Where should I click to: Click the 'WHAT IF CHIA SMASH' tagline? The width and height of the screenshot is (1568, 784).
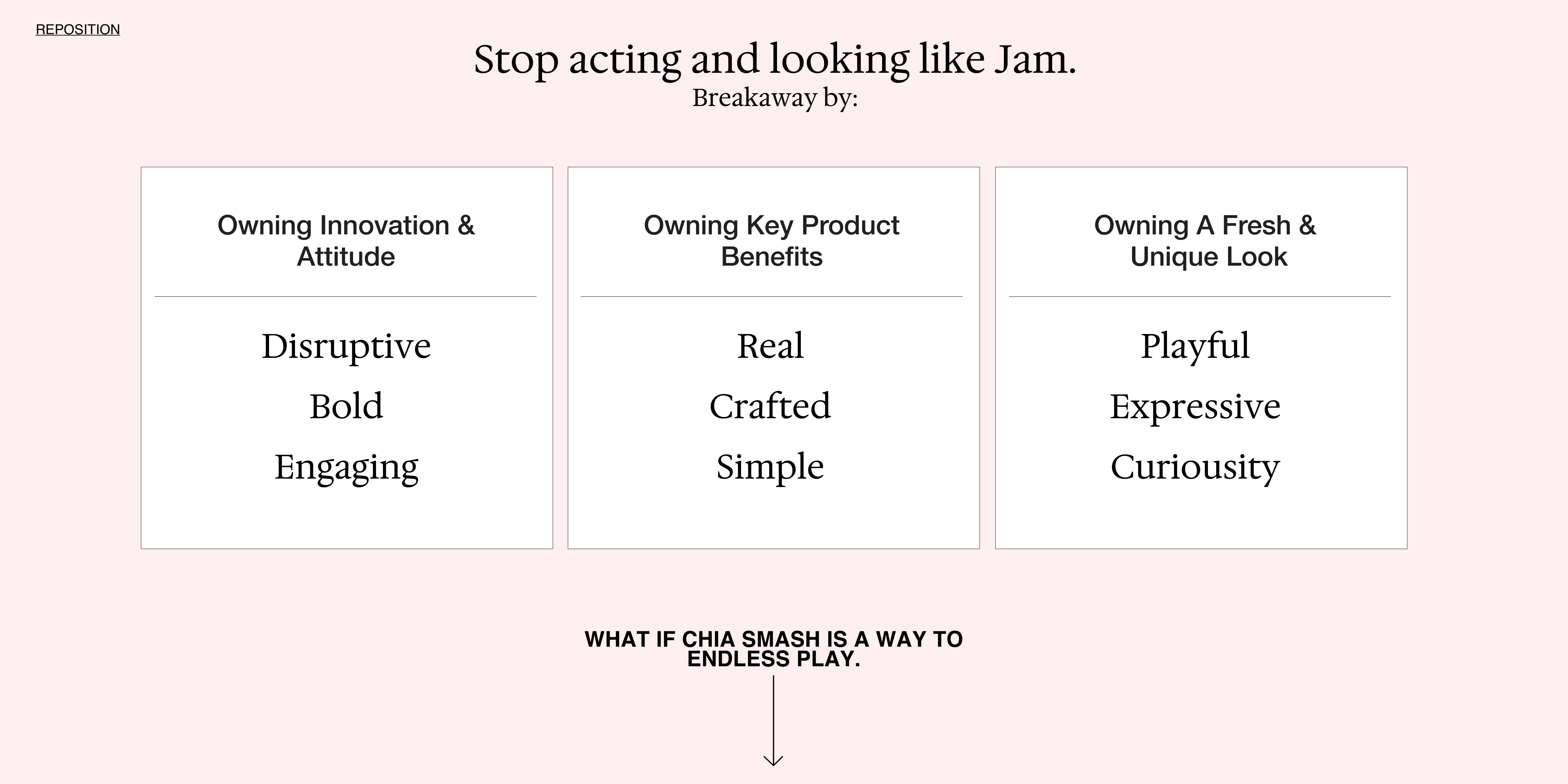[774, 649]
